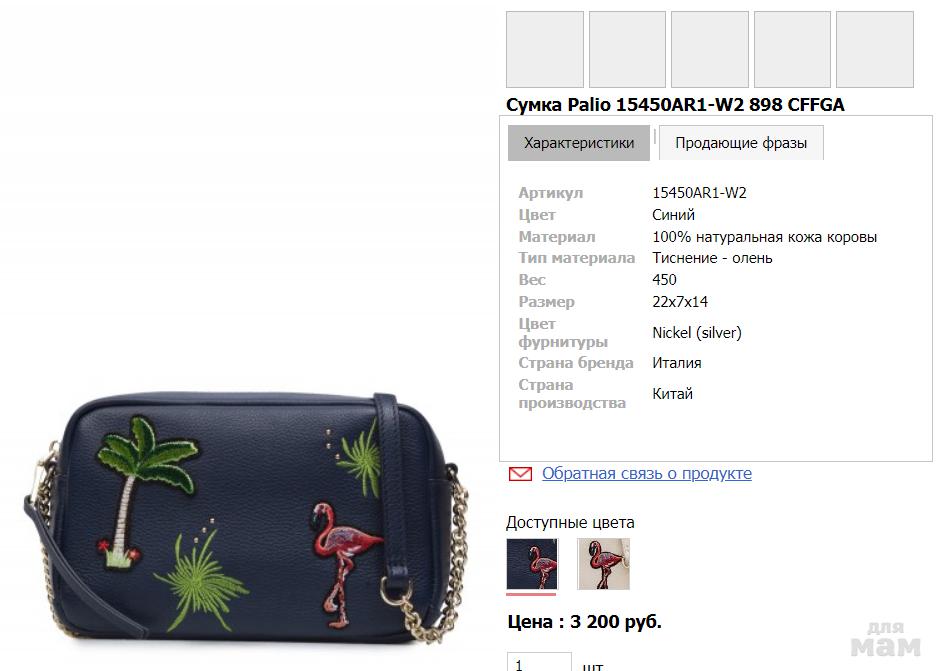Open the third empty gallery thumbnail
This screenshot has width=936, height=671.
coord(710,50)
